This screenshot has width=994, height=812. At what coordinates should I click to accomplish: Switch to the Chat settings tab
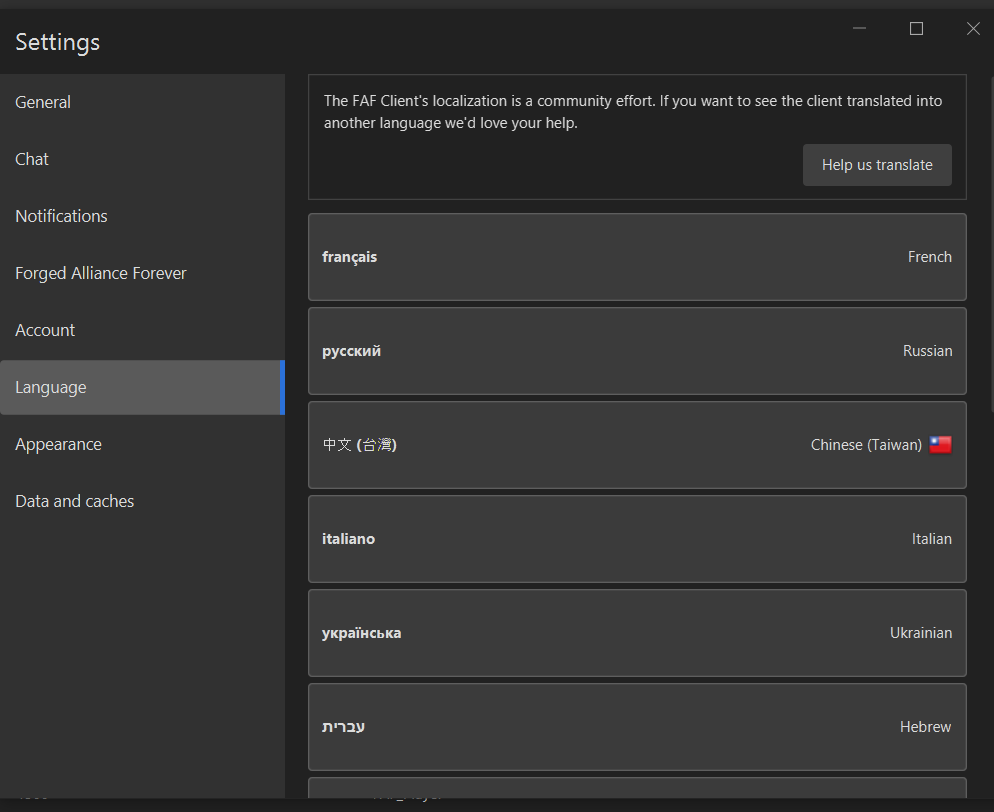(142, 159)
